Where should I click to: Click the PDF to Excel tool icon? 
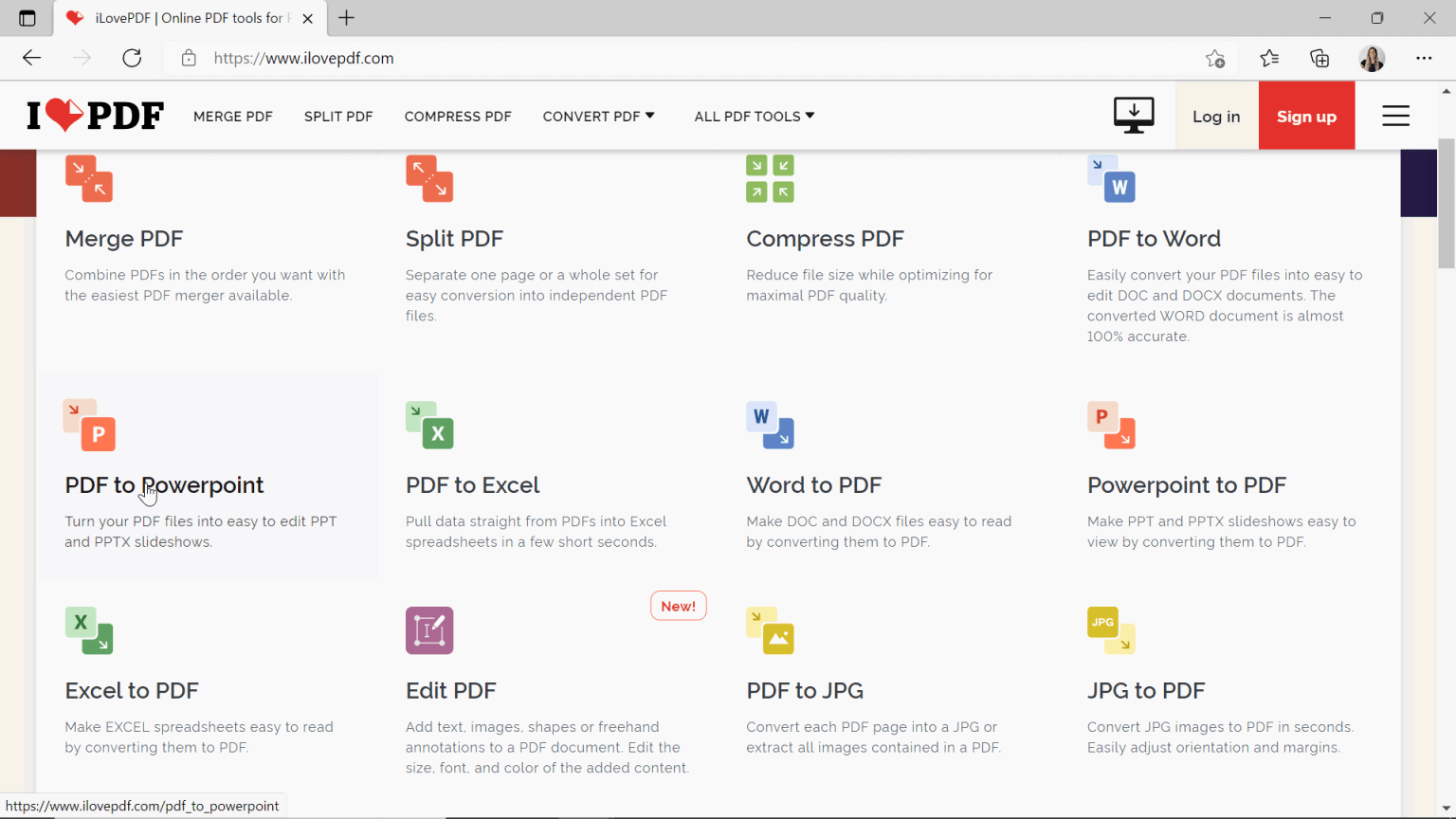(429, 427)
